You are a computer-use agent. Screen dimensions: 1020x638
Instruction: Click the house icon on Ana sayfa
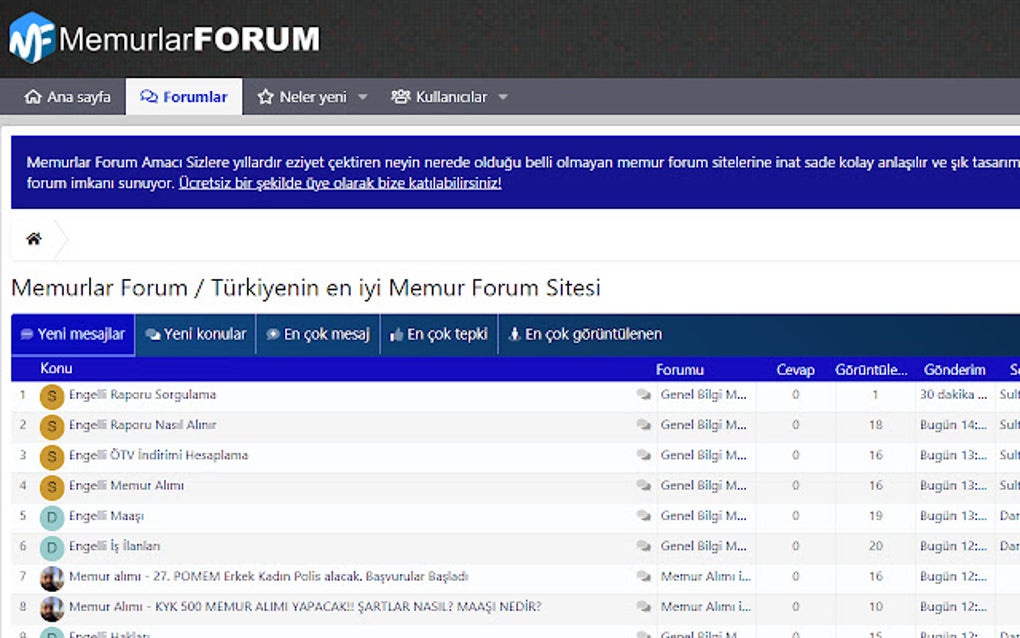(33, 97)
